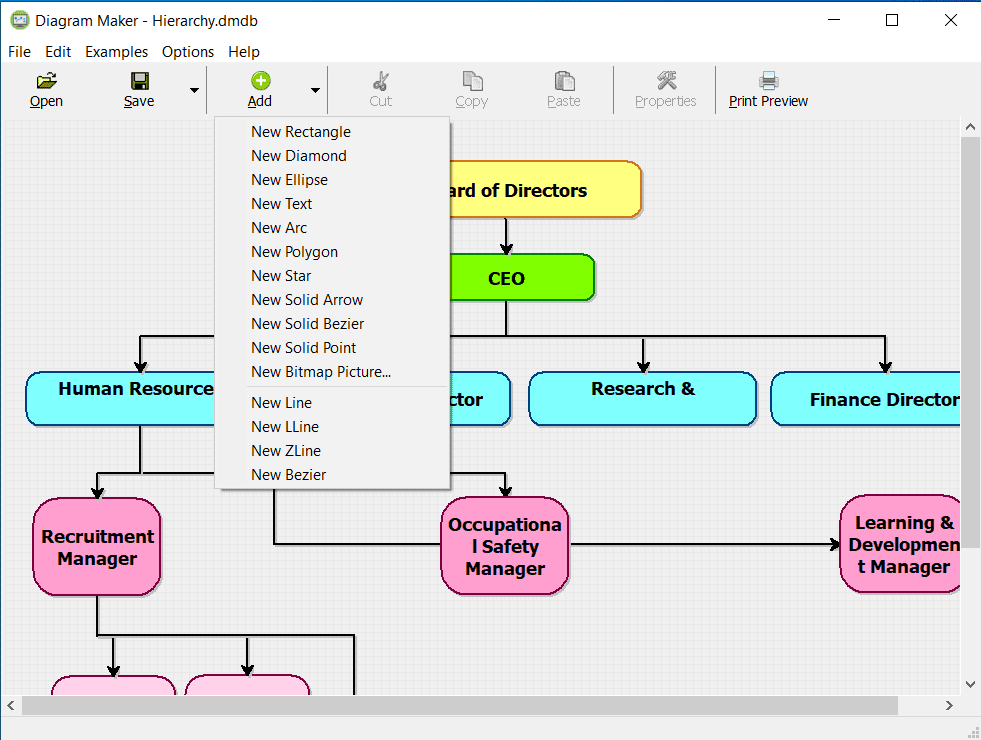Open the Options menu
This screenshot has height=740, width=981.
[188, 52]
